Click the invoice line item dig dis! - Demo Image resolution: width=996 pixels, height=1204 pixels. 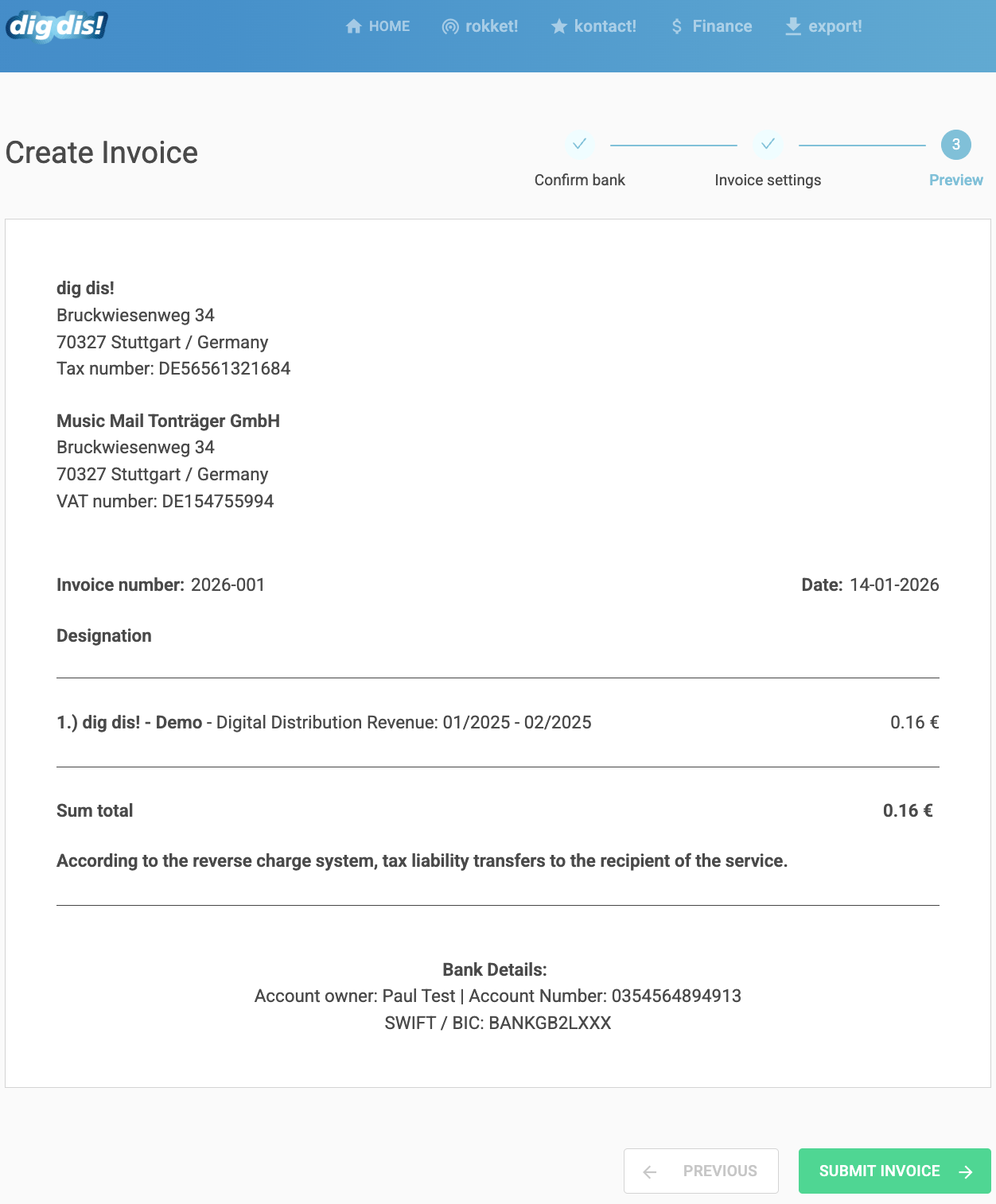130,722
